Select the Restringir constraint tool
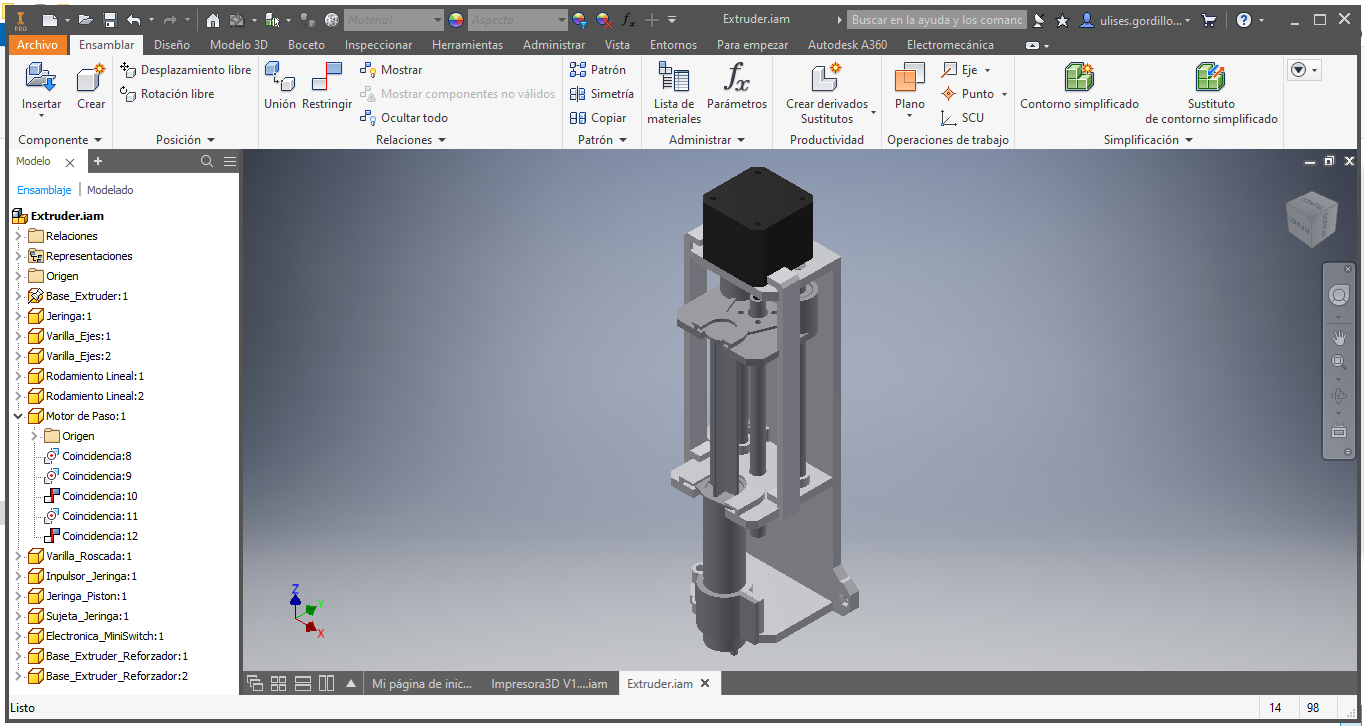The width and height of the screenshot is (1364, 726). pos(327,86)
